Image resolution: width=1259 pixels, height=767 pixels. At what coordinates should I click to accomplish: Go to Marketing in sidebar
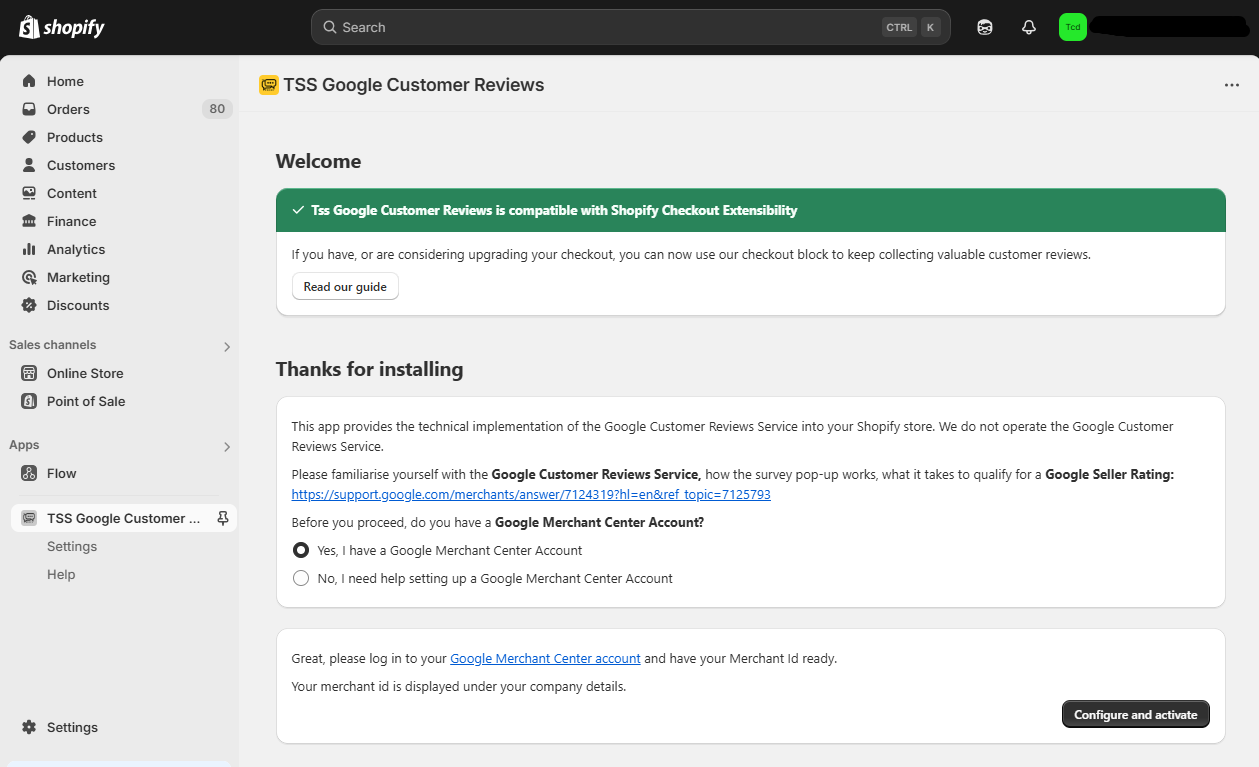coord(78,277)
